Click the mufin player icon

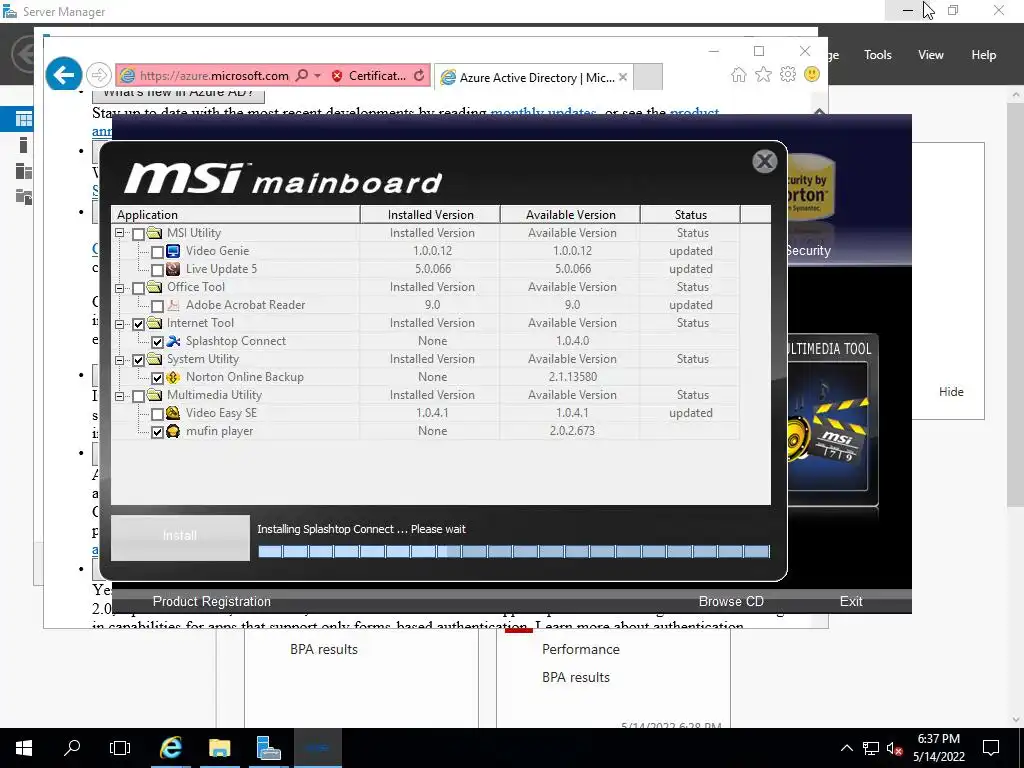(x=173, y=431)
